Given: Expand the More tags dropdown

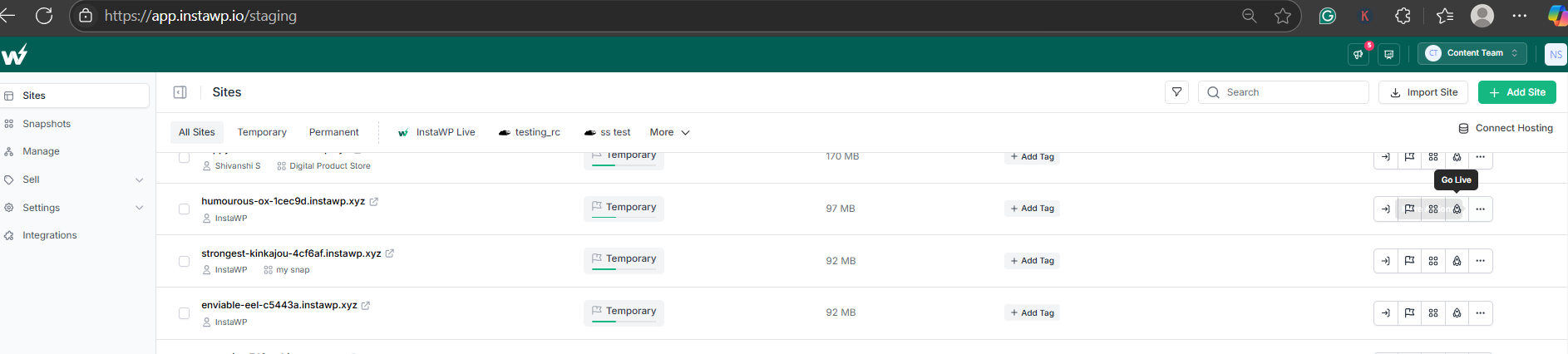Looking at the screenshot, I should [x=669, y=132].
